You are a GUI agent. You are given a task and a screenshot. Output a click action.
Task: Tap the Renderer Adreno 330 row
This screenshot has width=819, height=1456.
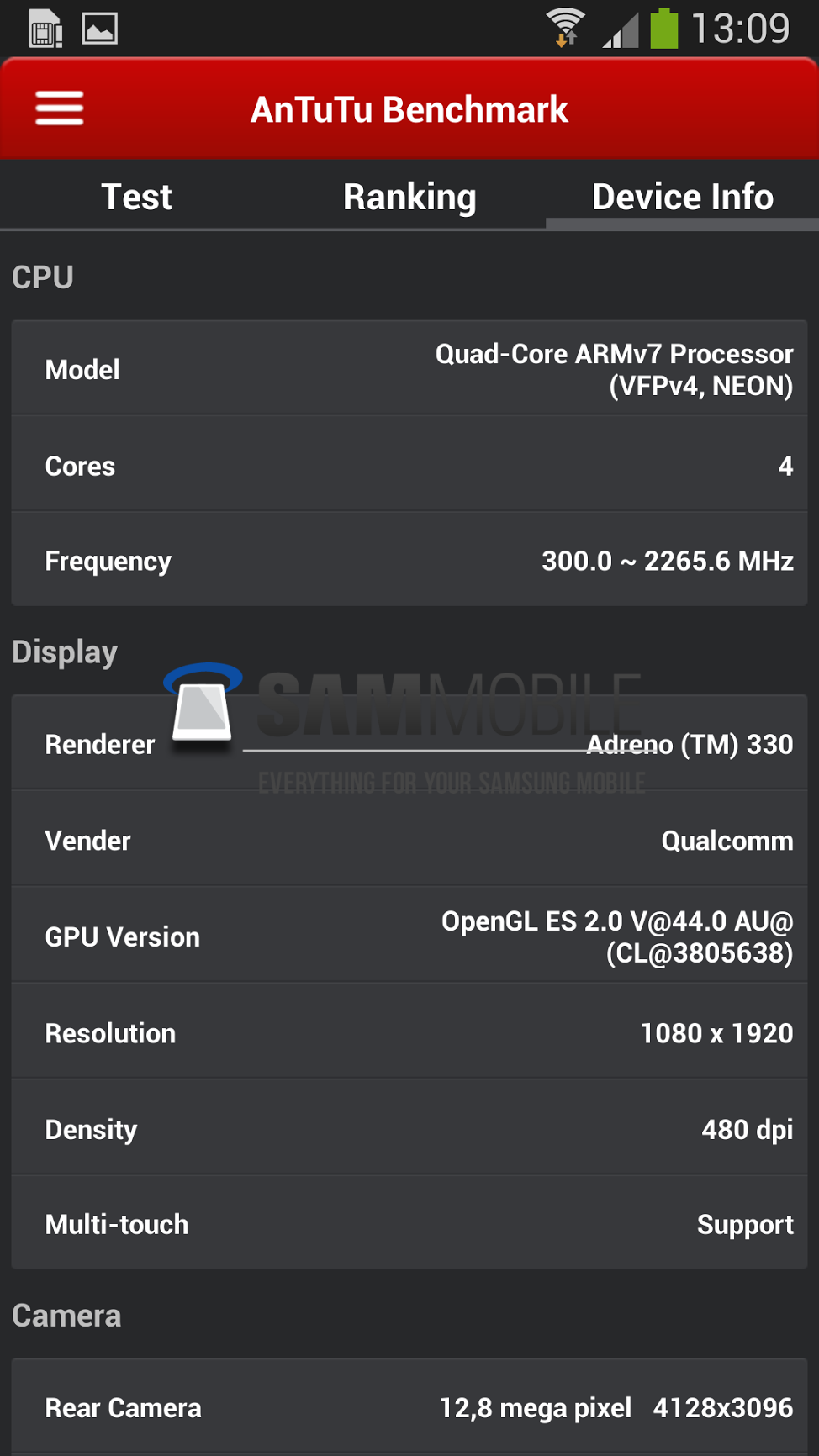409,744
